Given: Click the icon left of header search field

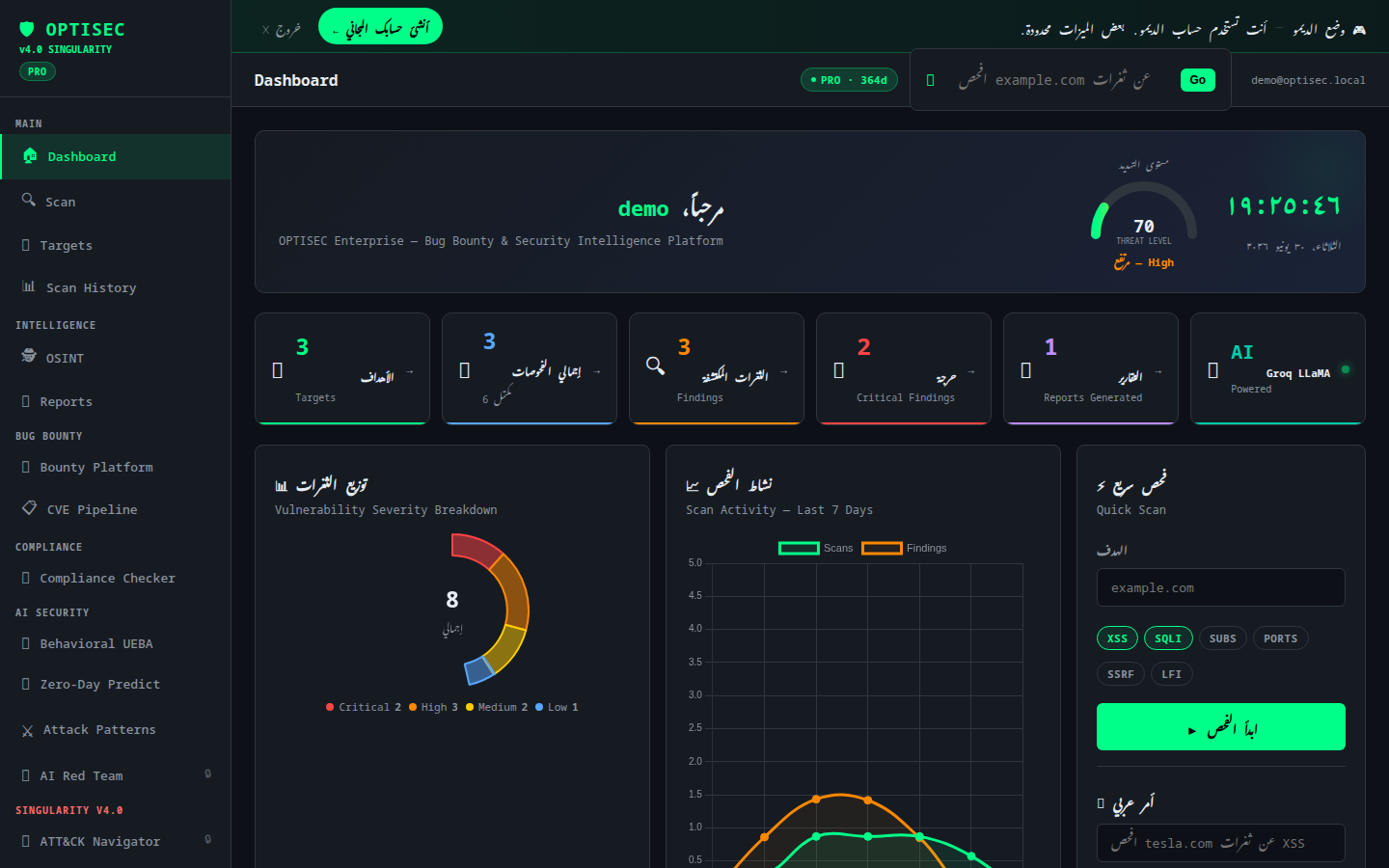Looking at the screenshot, I should 930,80.
